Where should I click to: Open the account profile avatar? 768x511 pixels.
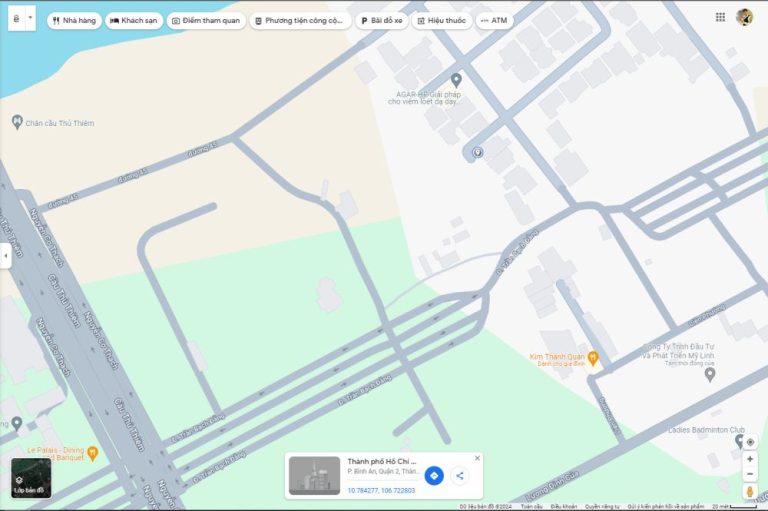(744, 17)
